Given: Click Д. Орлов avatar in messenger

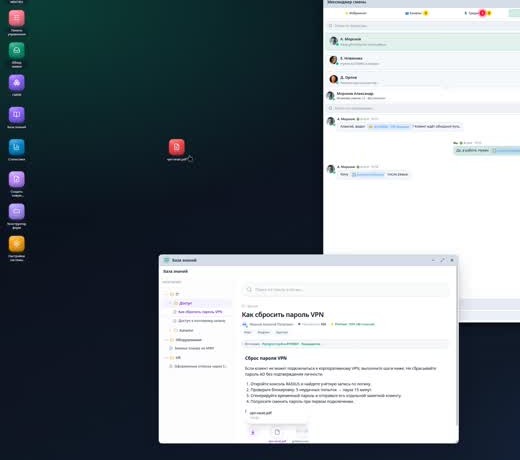Looking at the screenshot, I should (334, 79).
